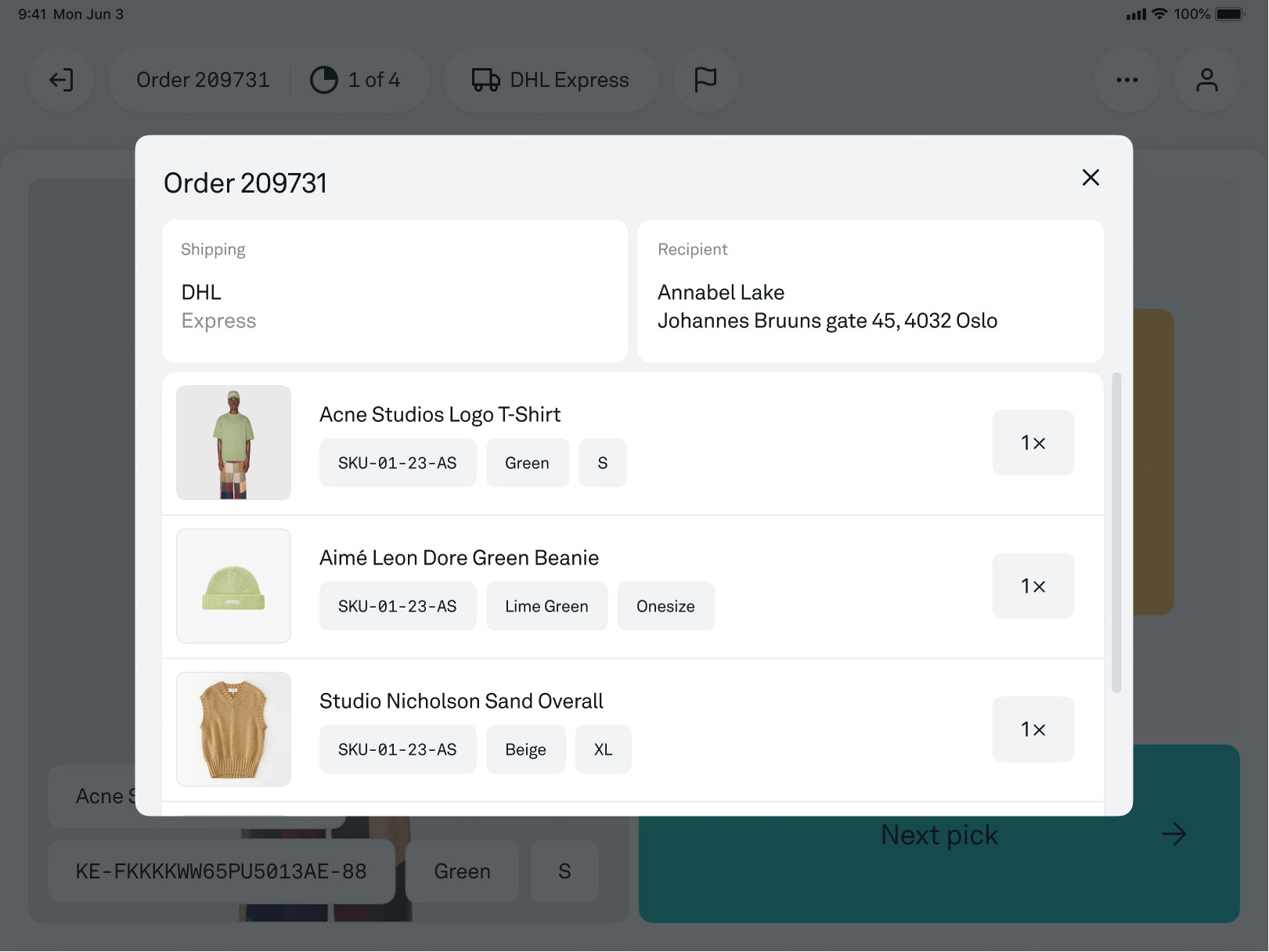The height and width of the screenshot is (952, 1269).
Task: Click the DHL Express truck icon
Action: click(x=485, y=80)
